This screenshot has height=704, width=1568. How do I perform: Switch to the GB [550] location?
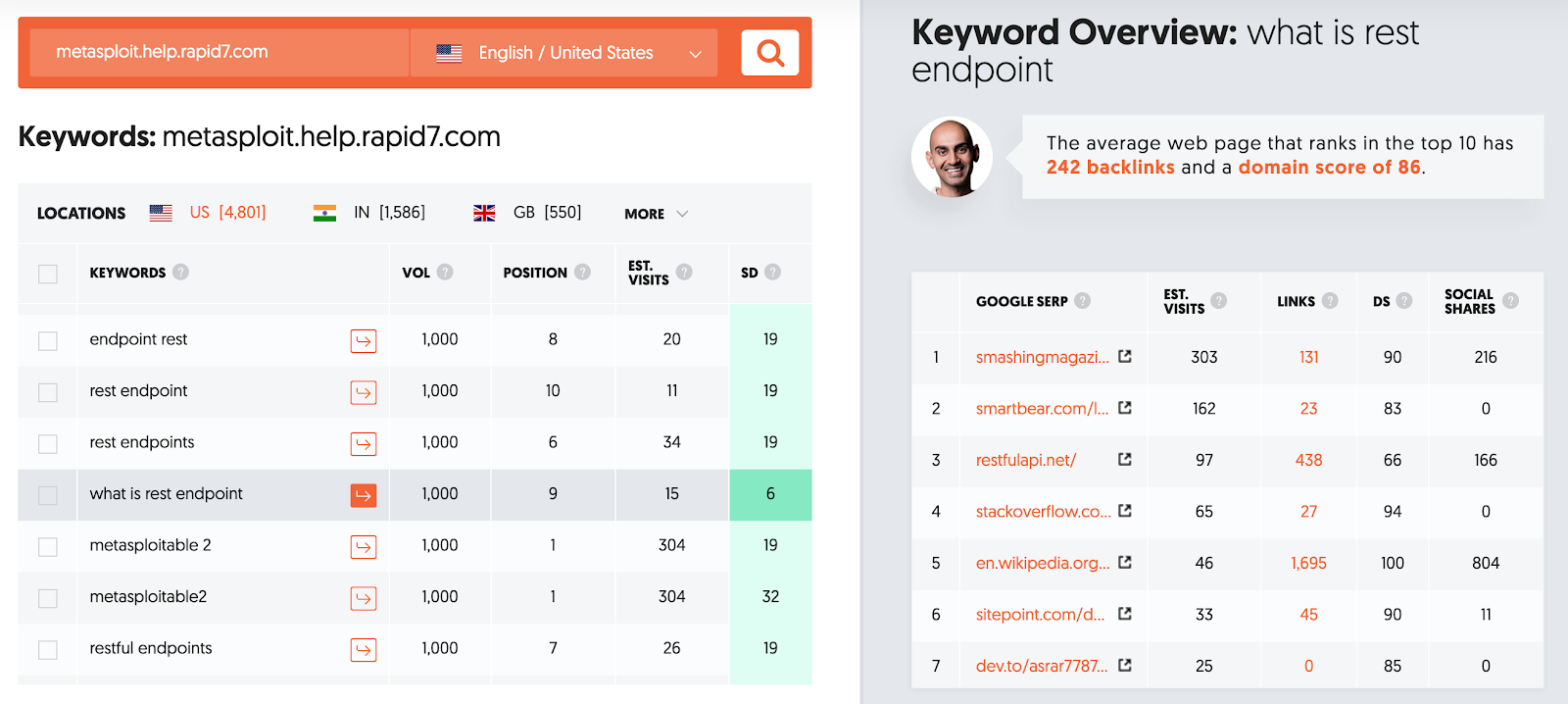528,213
